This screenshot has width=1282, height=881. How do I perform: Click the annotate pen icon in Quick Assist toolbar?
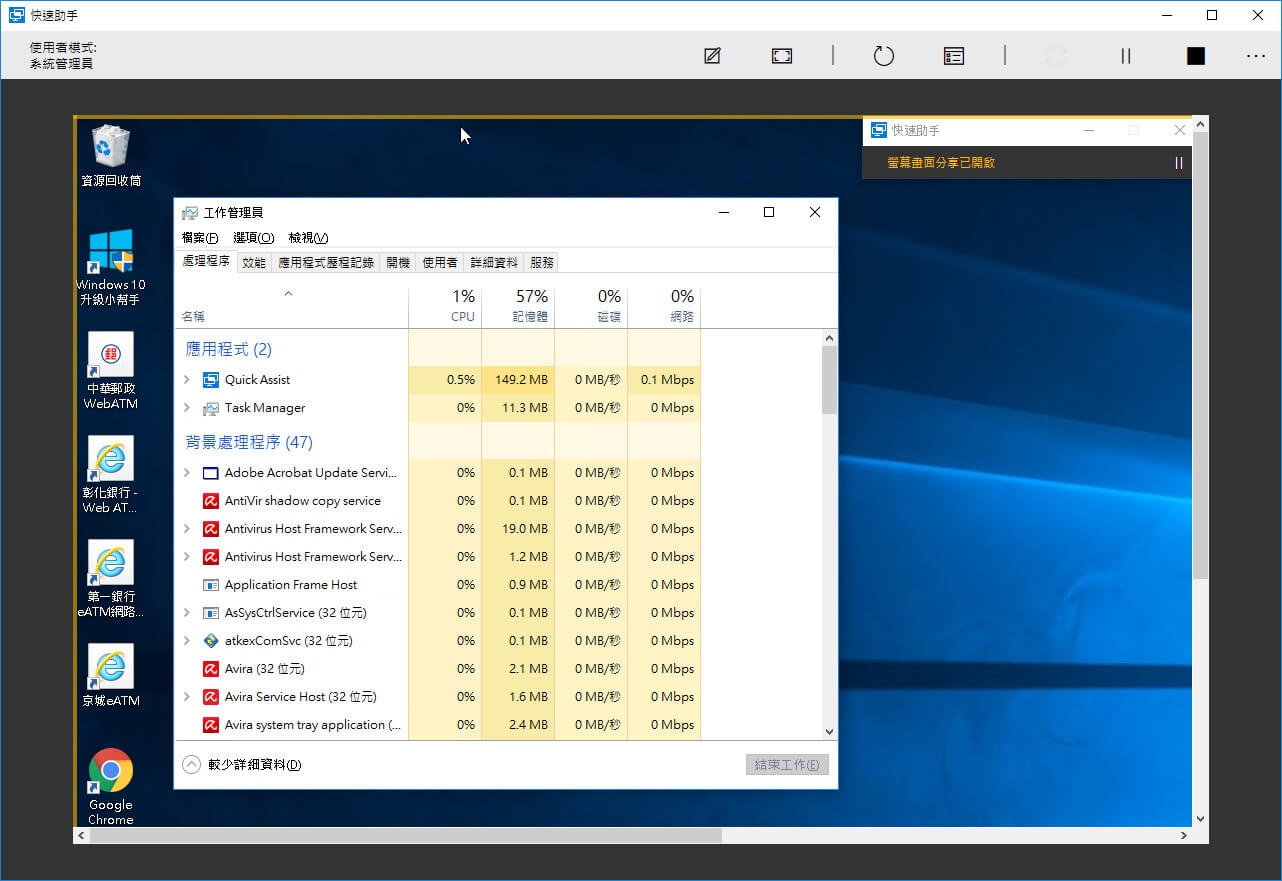coord(712,56)
